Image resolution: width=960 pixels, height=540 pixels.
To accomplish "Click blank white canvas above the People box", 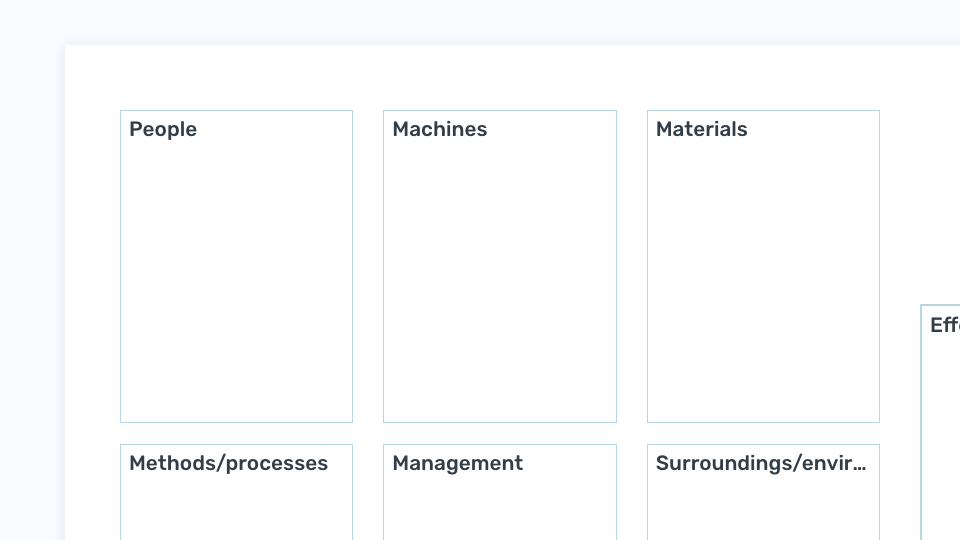I will [236, 77].
